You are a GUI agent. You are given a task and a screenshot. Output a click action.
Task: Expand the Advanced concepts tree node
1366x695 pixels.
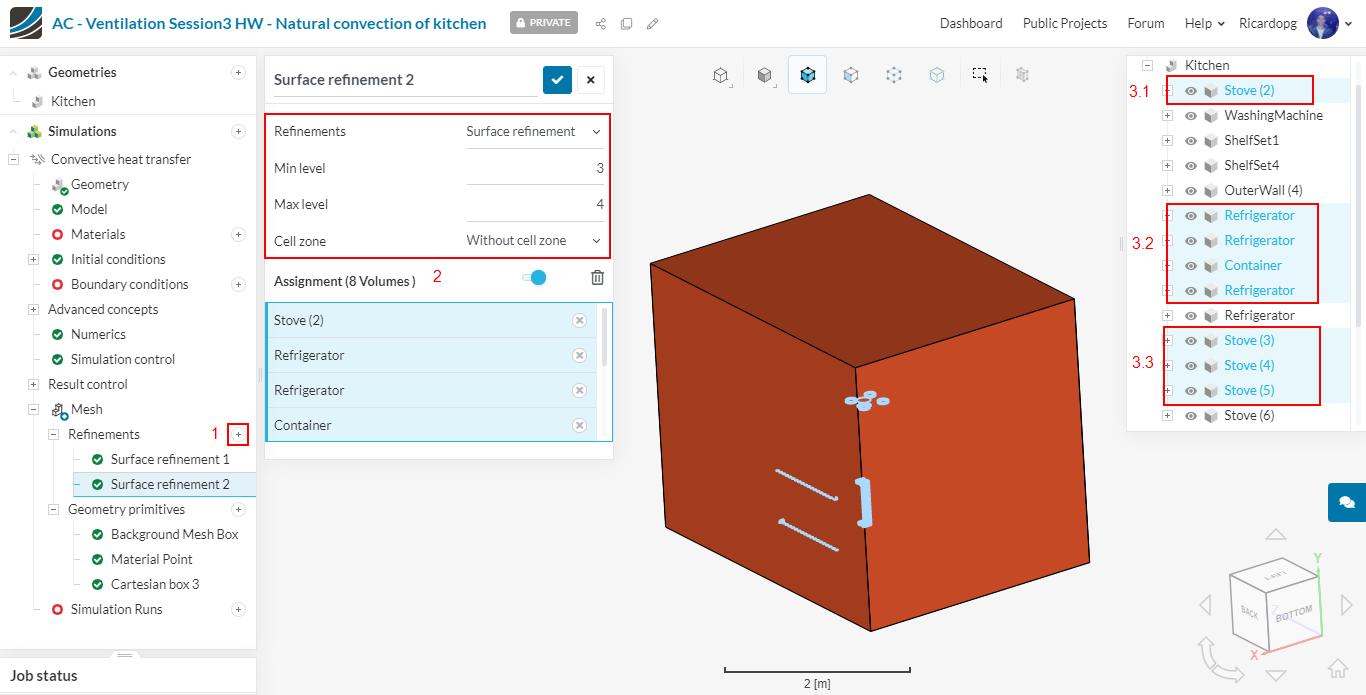tap(33, 310)
